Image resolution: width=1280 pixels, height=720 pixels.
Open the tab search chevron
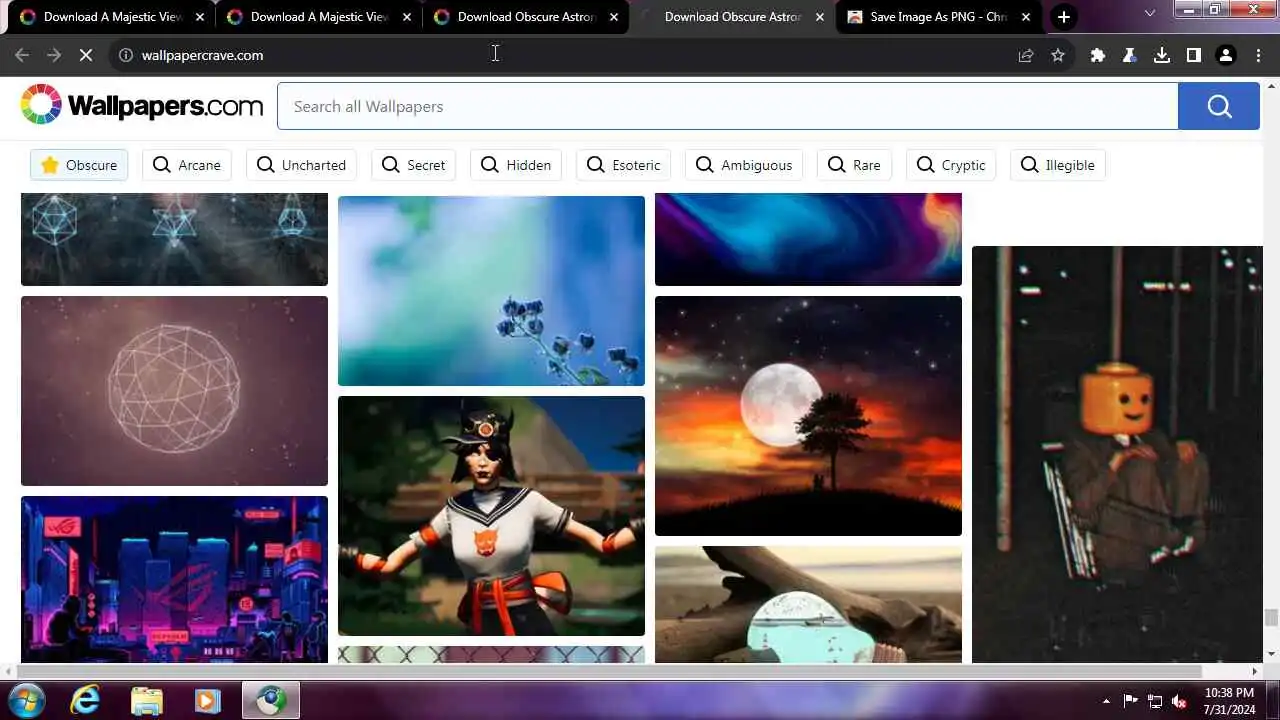[x=1150, y=14]
